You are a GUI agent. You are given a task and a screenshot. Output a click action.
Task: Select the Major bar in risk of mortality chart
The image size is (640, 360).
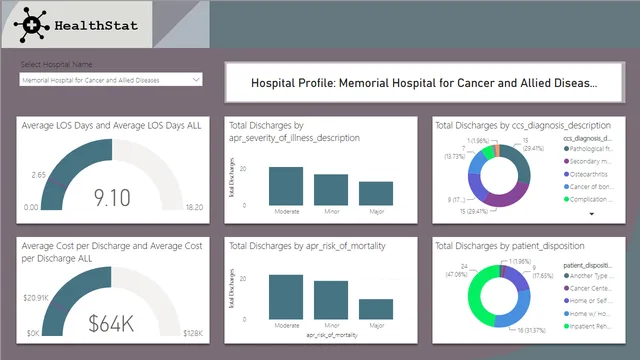click(x=376, y=309)
